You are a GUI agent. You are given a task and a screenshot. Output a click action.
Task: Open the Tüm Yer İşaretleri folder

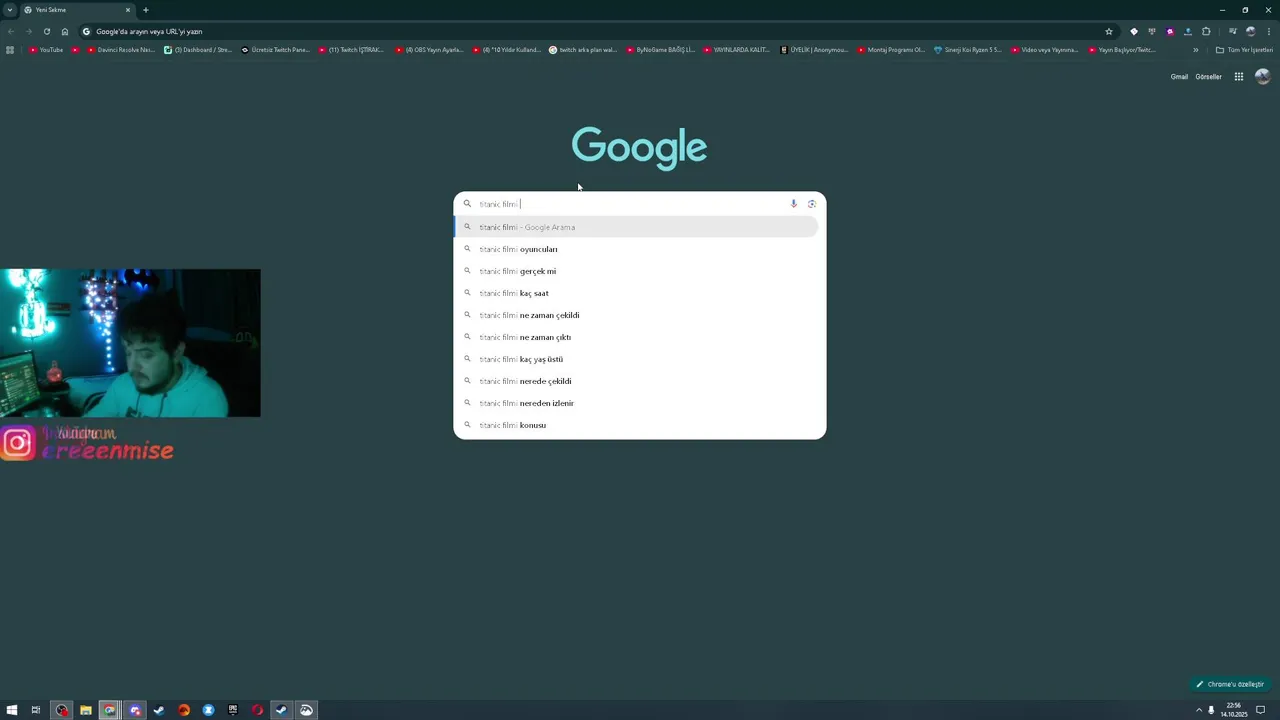(x=1244, y=50)
